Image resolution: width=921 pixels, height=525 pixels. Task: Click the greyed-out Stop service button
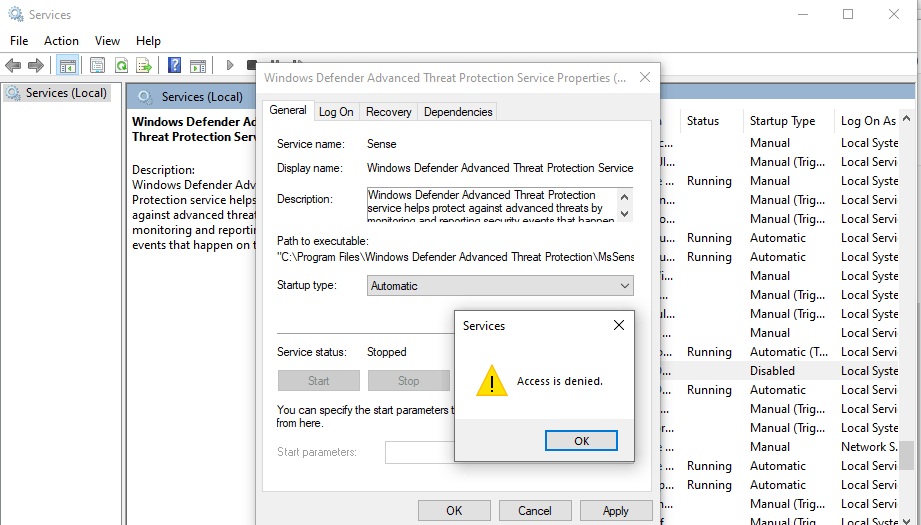click(408, 381)
